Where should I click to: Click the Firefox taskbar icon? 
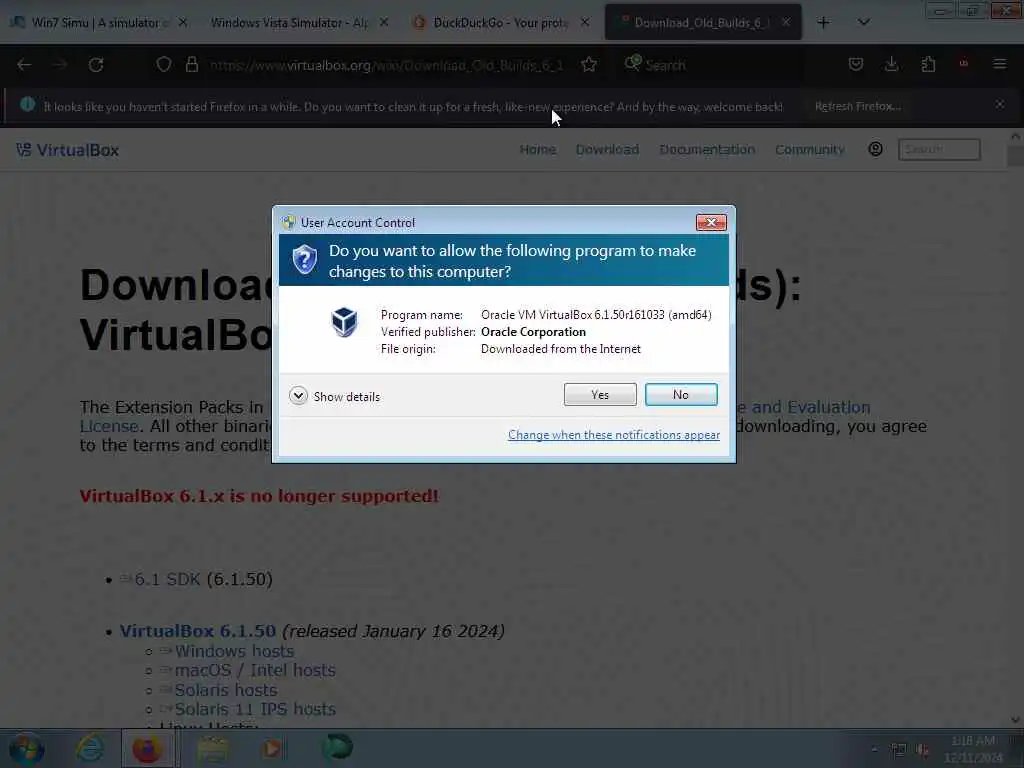[x=147, y=748]
